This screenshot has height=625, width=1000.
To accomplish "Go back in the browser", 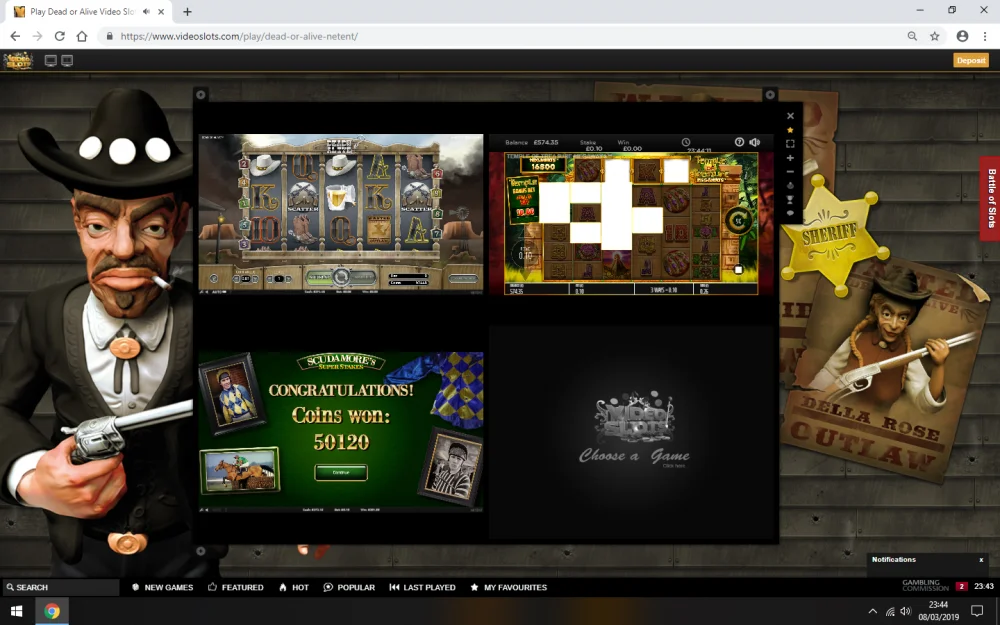I will 15,36.
